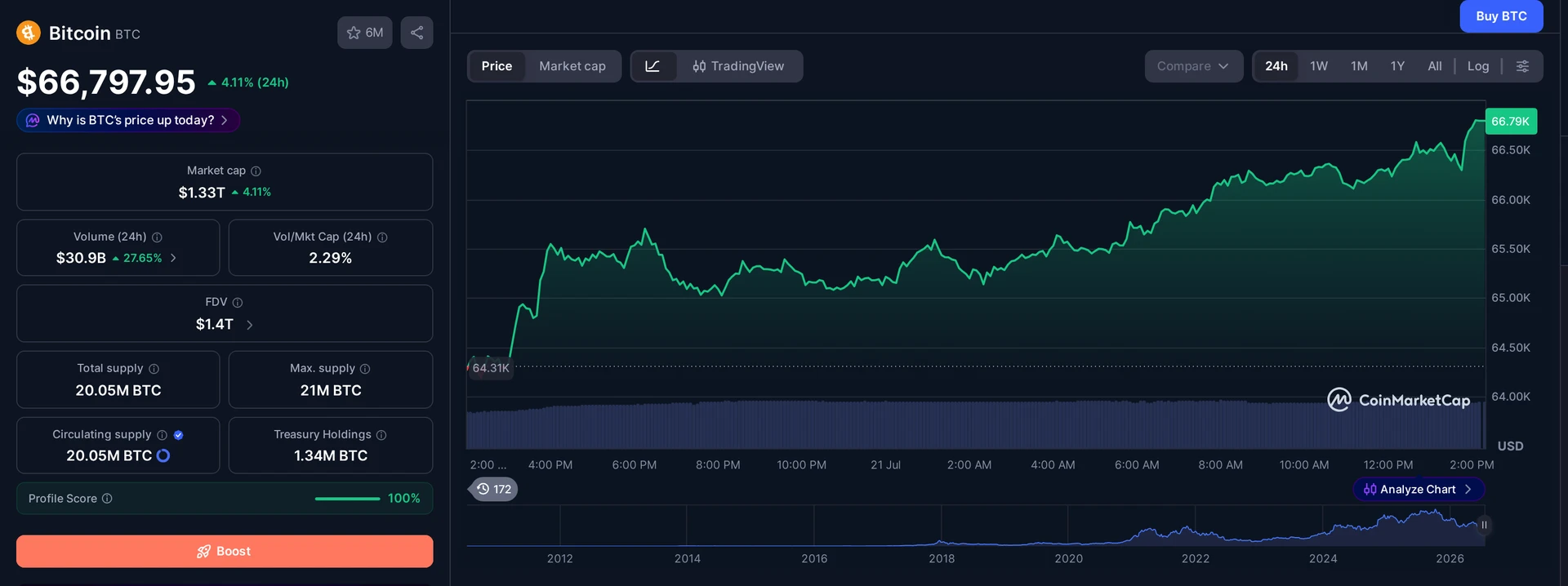The image size is (1568, 586).
Task: Open chart settings sliders icon
Action: point(1522,66)
